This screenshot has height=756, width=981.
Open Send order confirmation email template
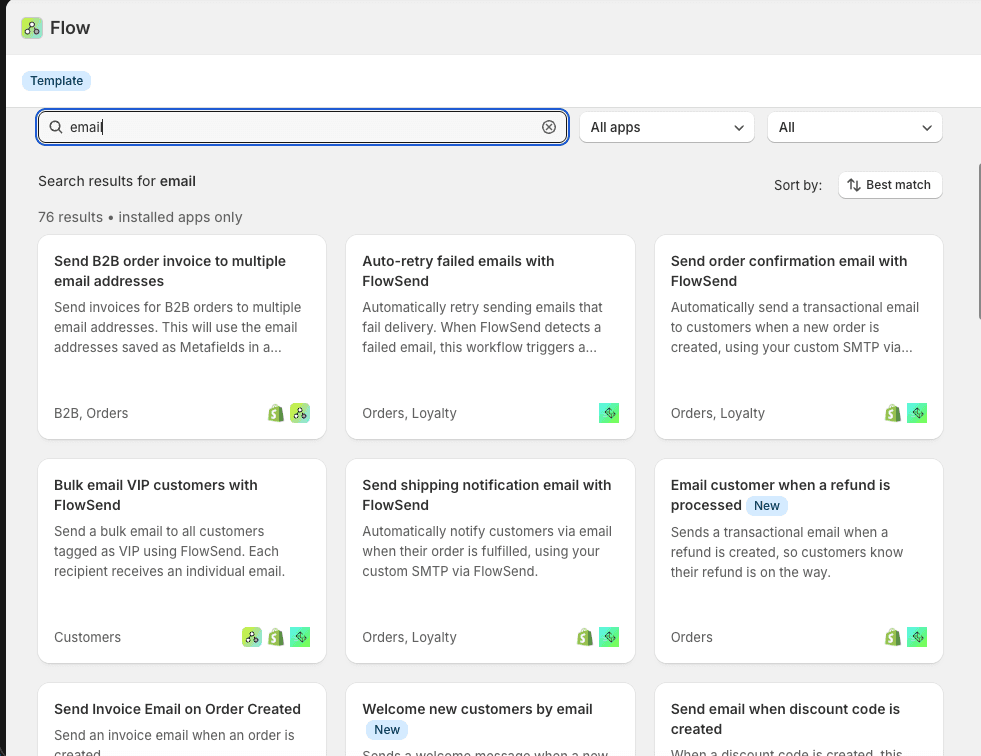[799, 337]
